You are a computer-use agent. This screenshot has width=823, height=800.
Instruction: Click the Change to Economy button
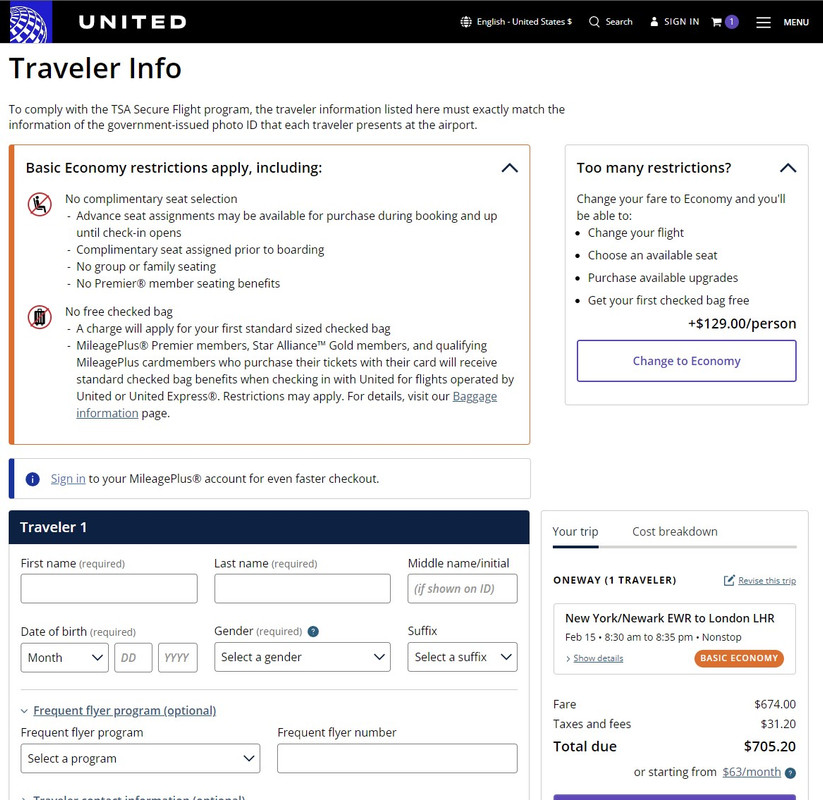[x=687, y=361]
